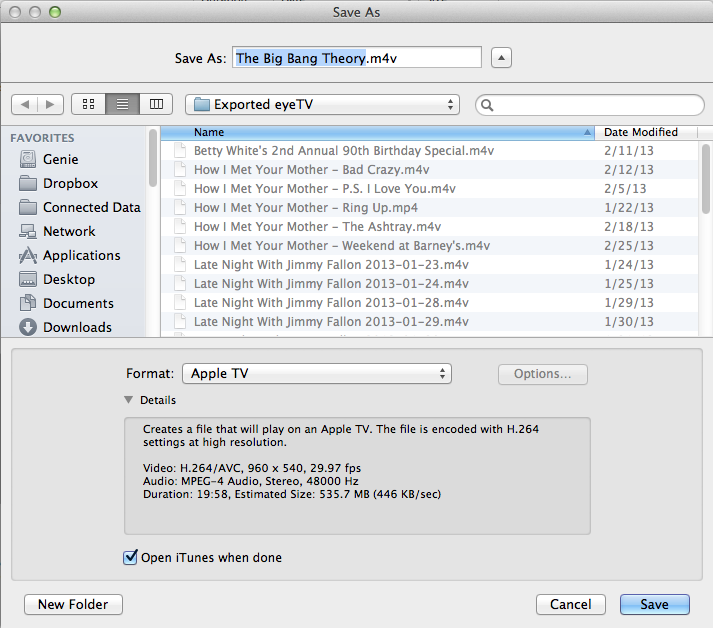Toggle Open iTunes when done checkbox

point(130,557)
